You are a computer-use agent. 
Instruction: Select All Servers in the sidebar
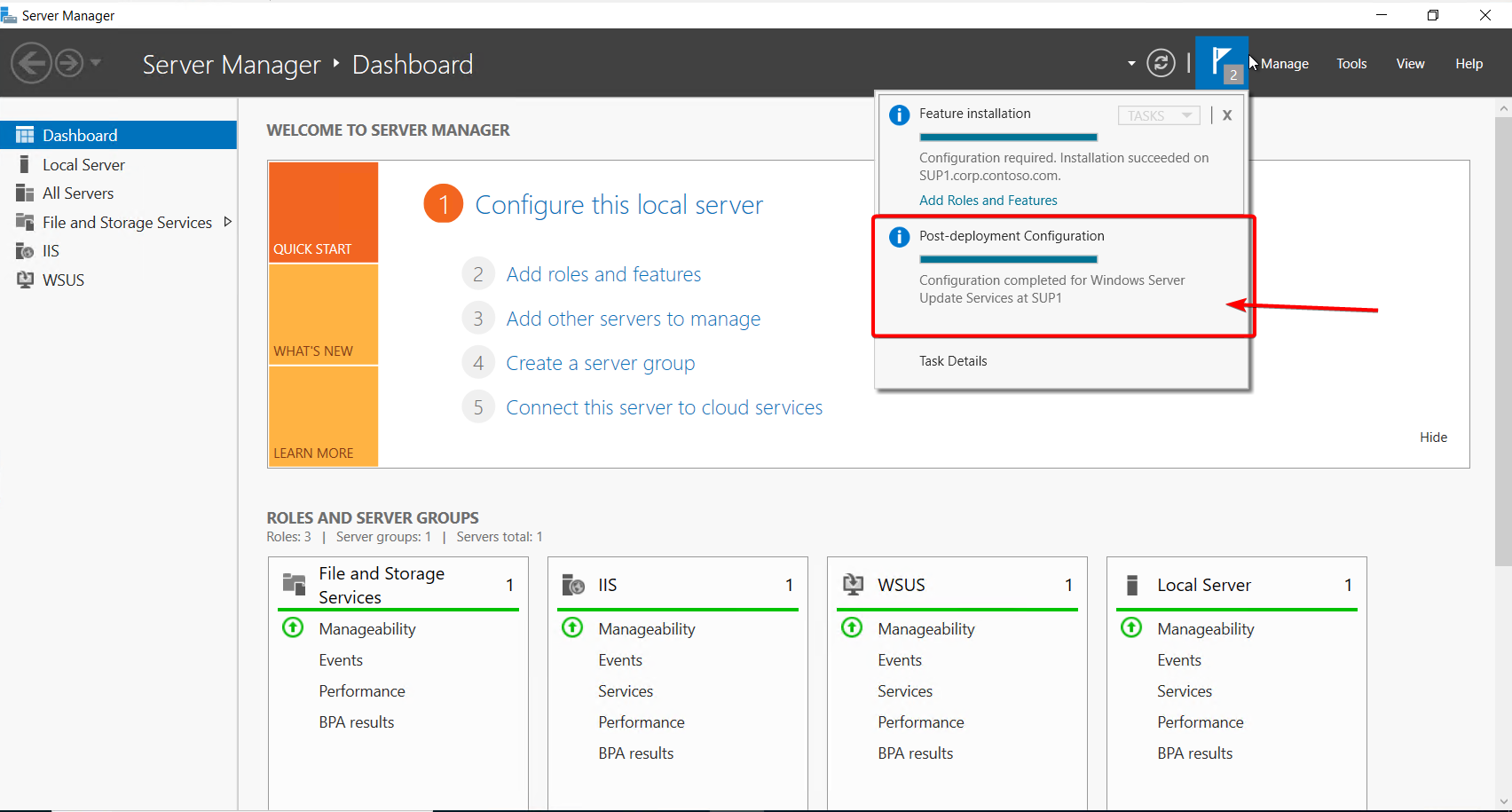(x=119, y=193)
